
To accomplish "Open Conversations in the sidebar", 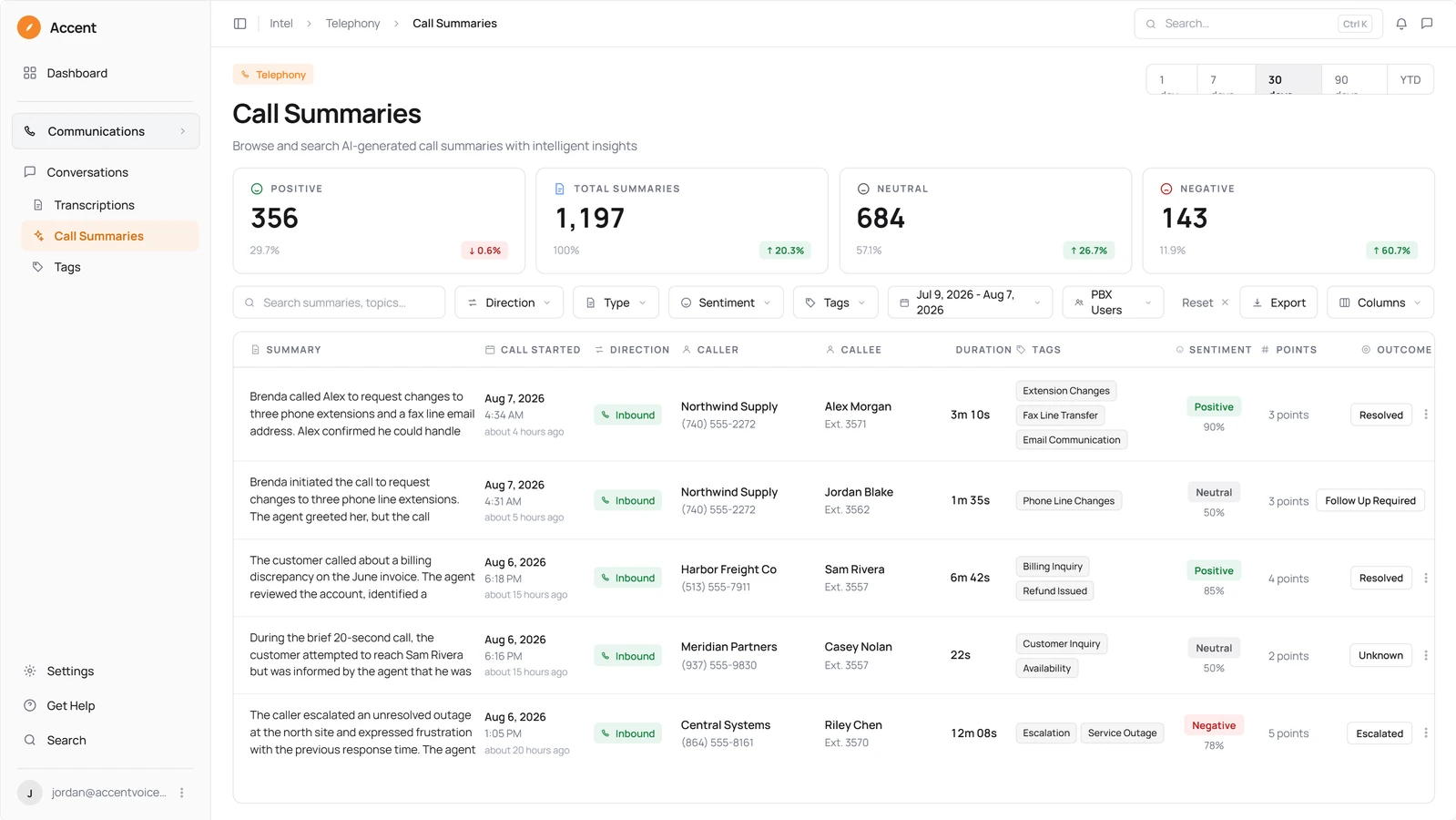I will pos(106,172).
